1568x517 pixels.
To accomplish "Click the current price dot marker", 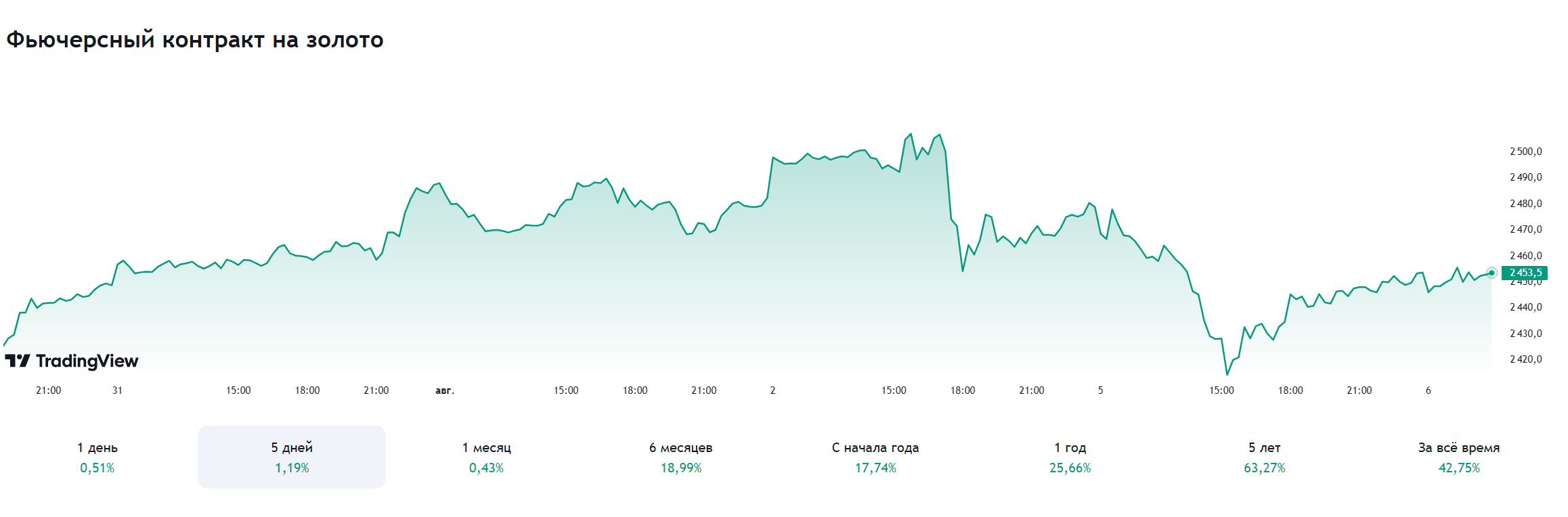I will click(x=1491, y=273).
